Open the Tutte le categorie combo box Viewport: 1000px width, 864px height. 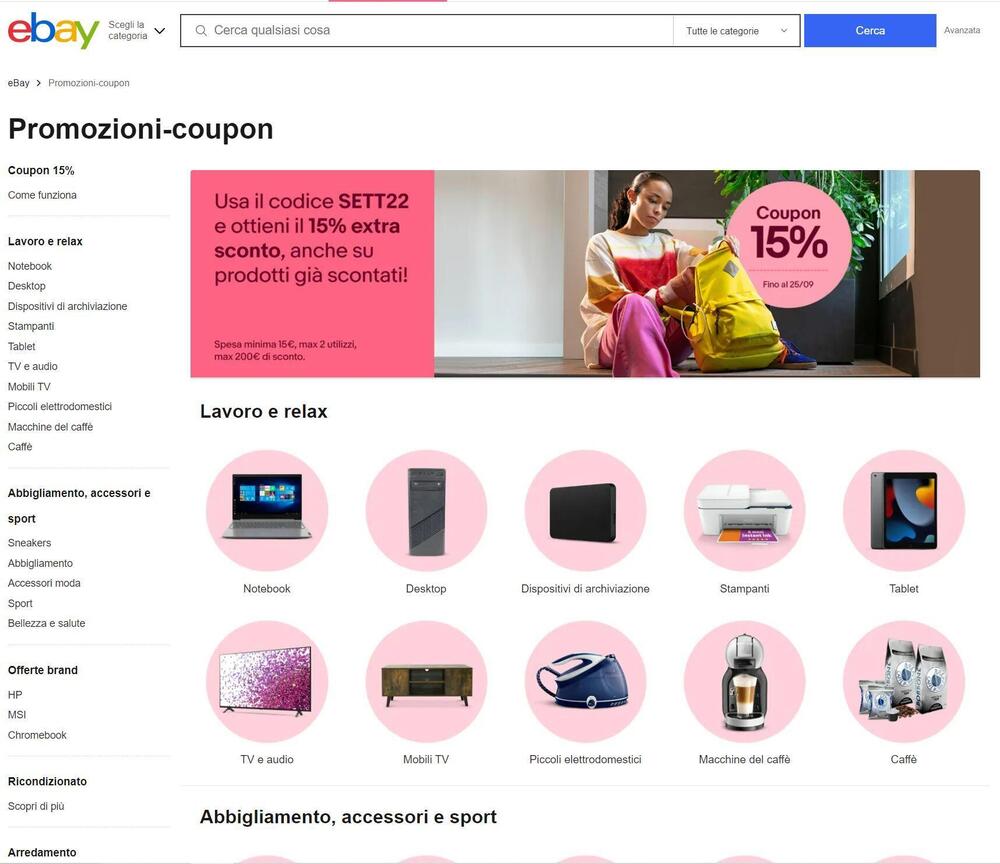click(x=736, y=31)
